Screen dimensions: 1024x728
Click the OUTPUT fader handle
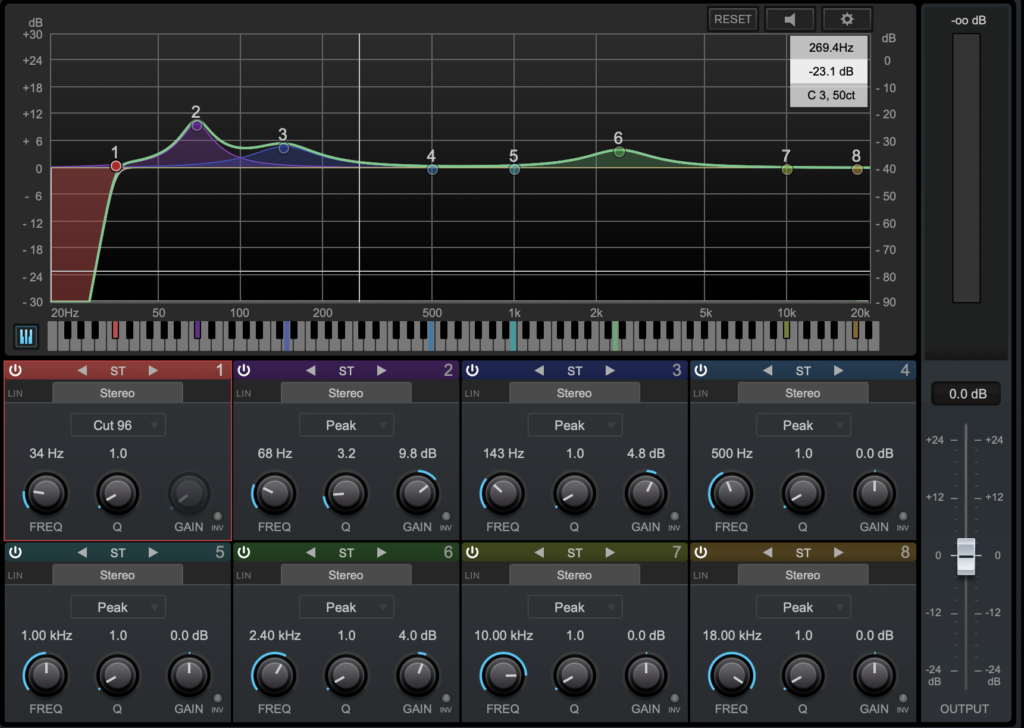click(x=965, y=556)
